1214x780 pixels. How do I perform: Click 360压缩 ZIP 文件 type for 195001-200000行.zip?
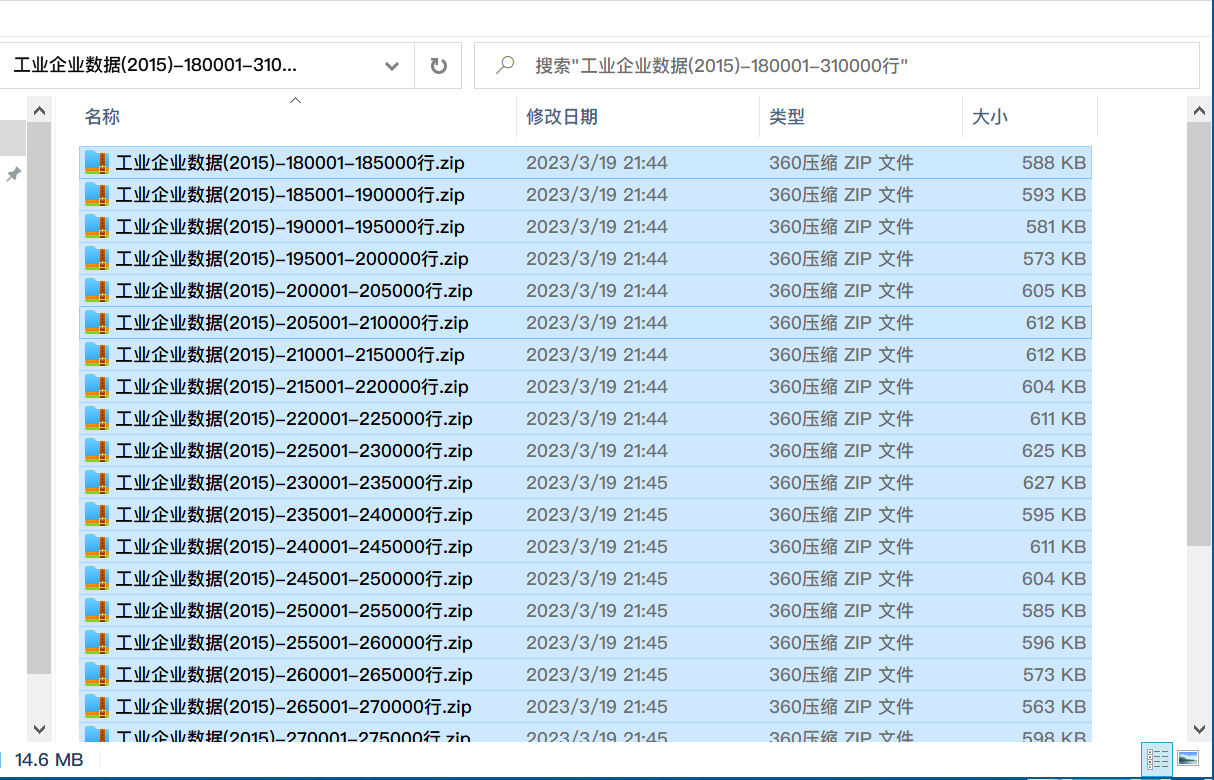(x=841, y=259)
